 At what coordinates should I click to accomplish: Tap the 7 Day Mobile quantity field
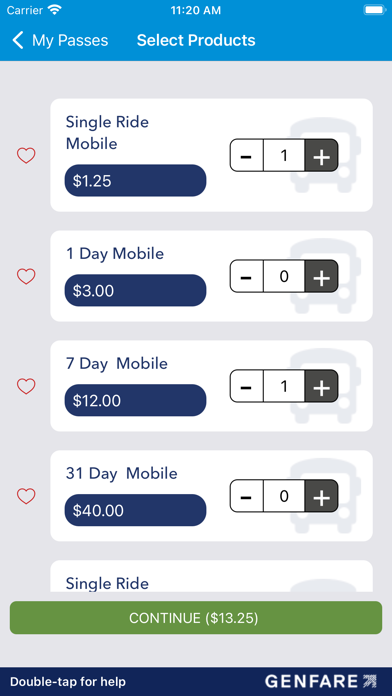(284, 386)
